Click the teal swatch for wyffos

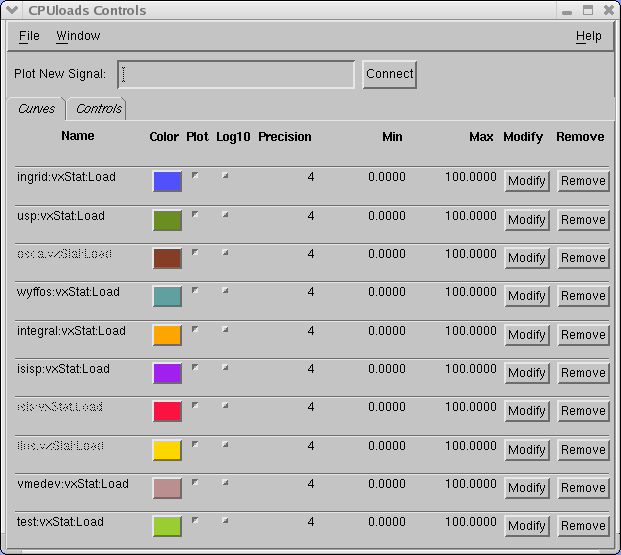[x=167, y=296]
